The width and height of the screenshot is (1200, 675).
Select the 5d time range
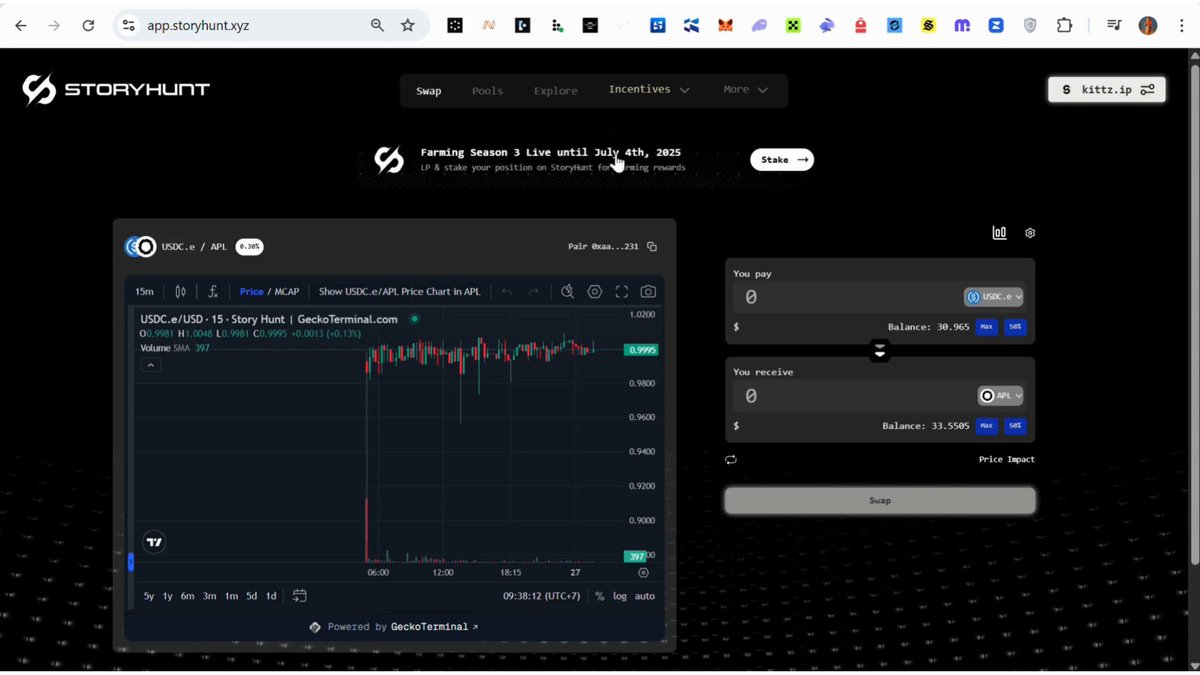tap(251, 596)
